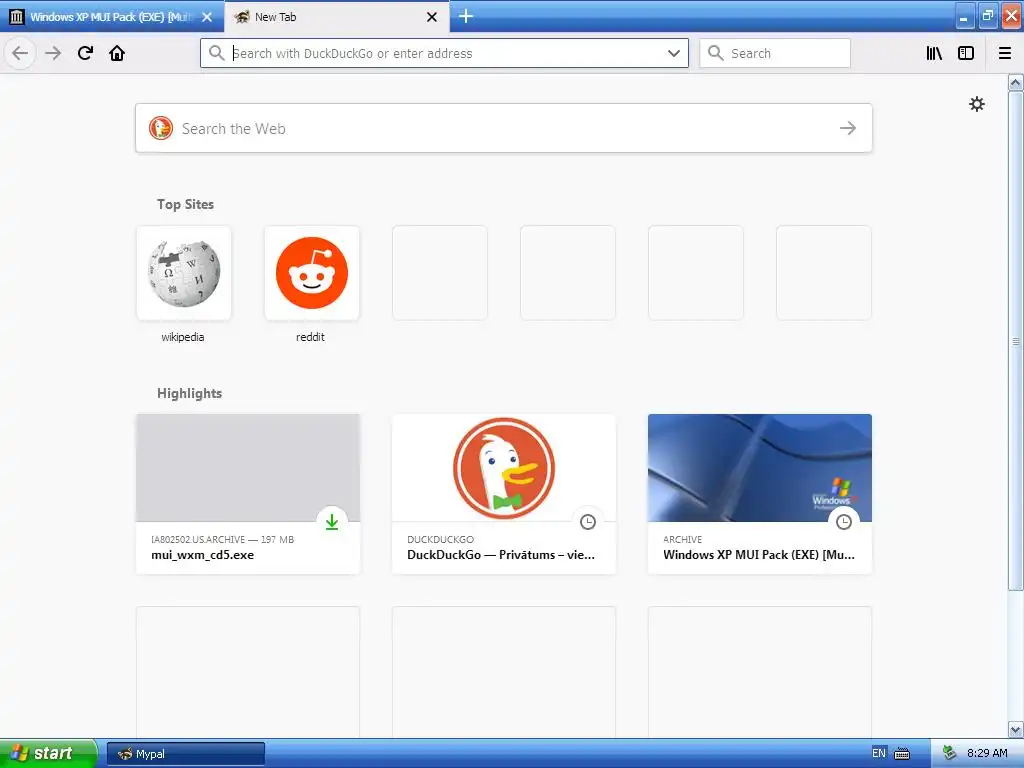
Task: Open the reddit top site tile
Action: tap(312, 273)
